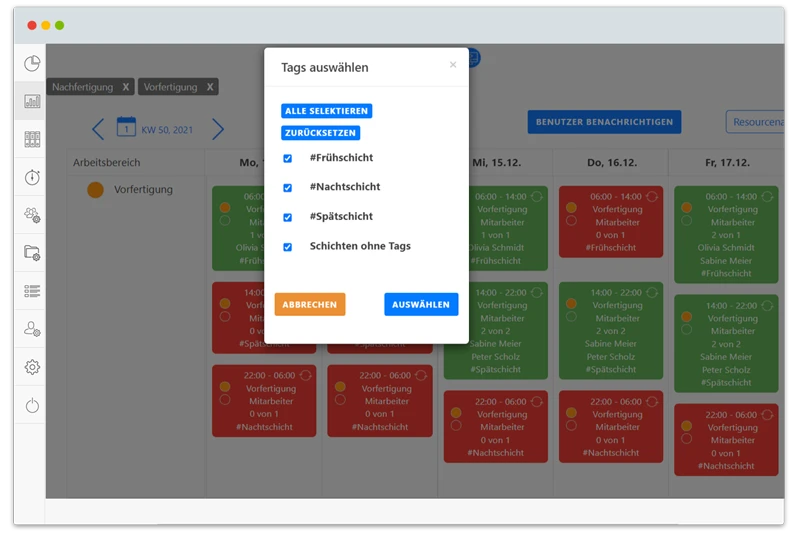This screenshot has height=533, width=800.
Task: Open the gear settings icon in sidebar
Action: click(x=32, y=367)
